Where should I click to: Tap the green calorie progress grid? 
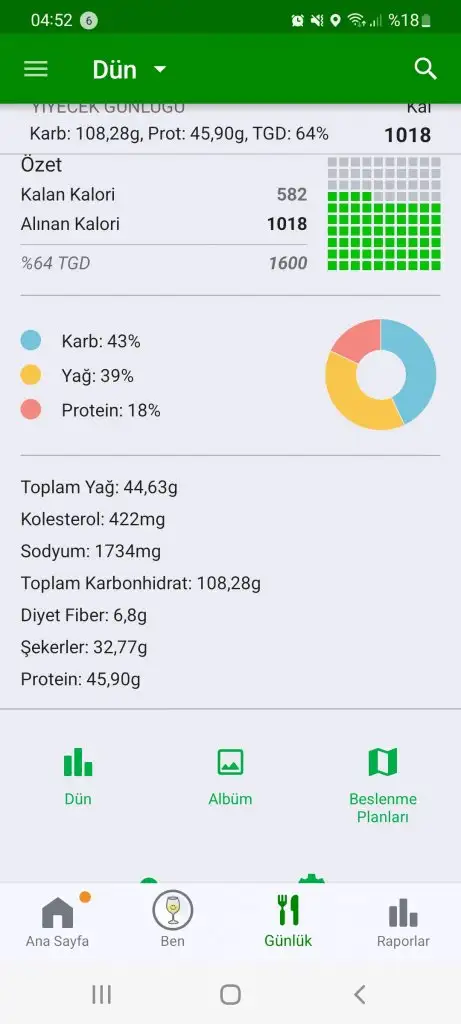(x=384, y=214)
